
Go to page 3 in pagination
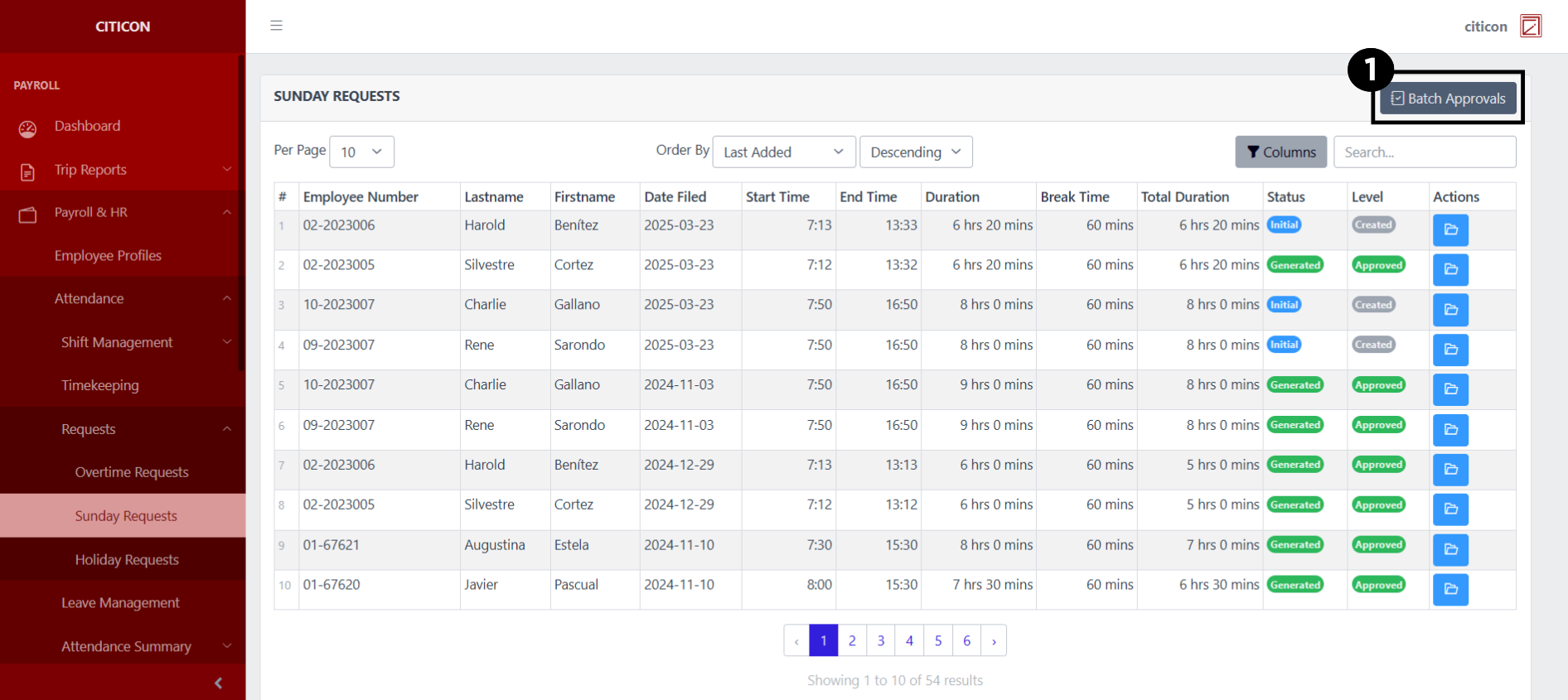coord(881,640)
